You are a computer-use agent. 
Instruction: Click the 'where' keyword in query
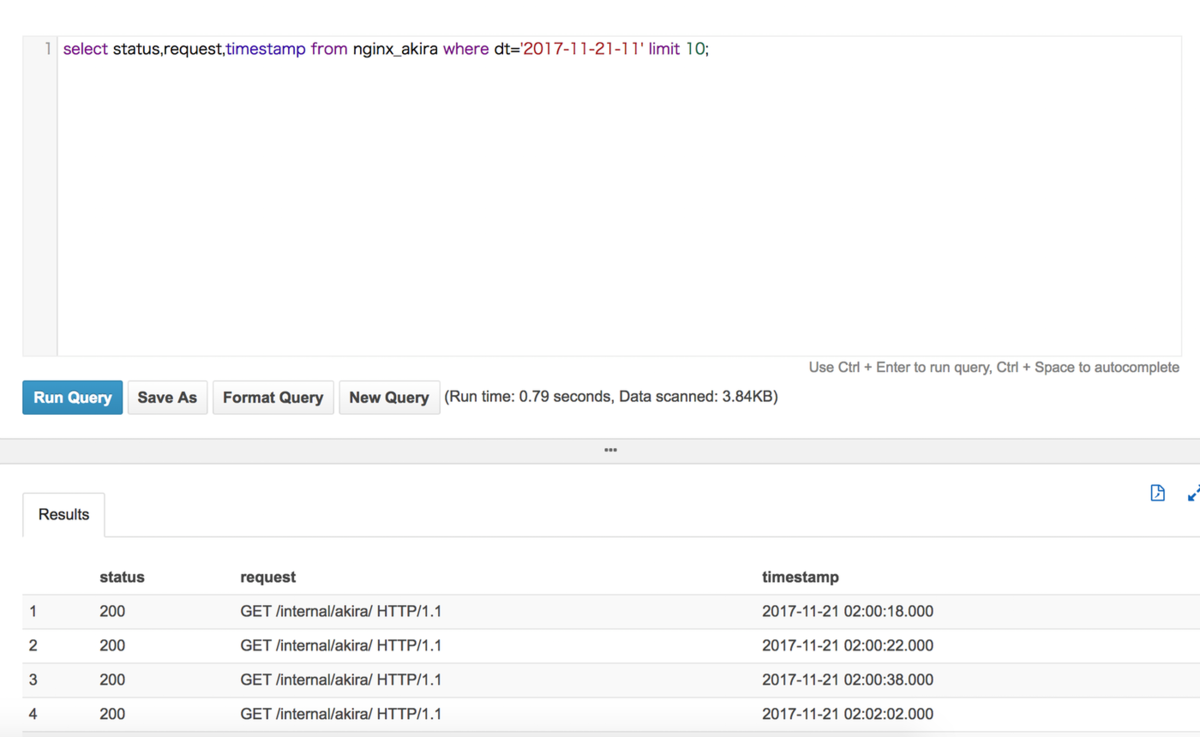(x=466, y=49)
